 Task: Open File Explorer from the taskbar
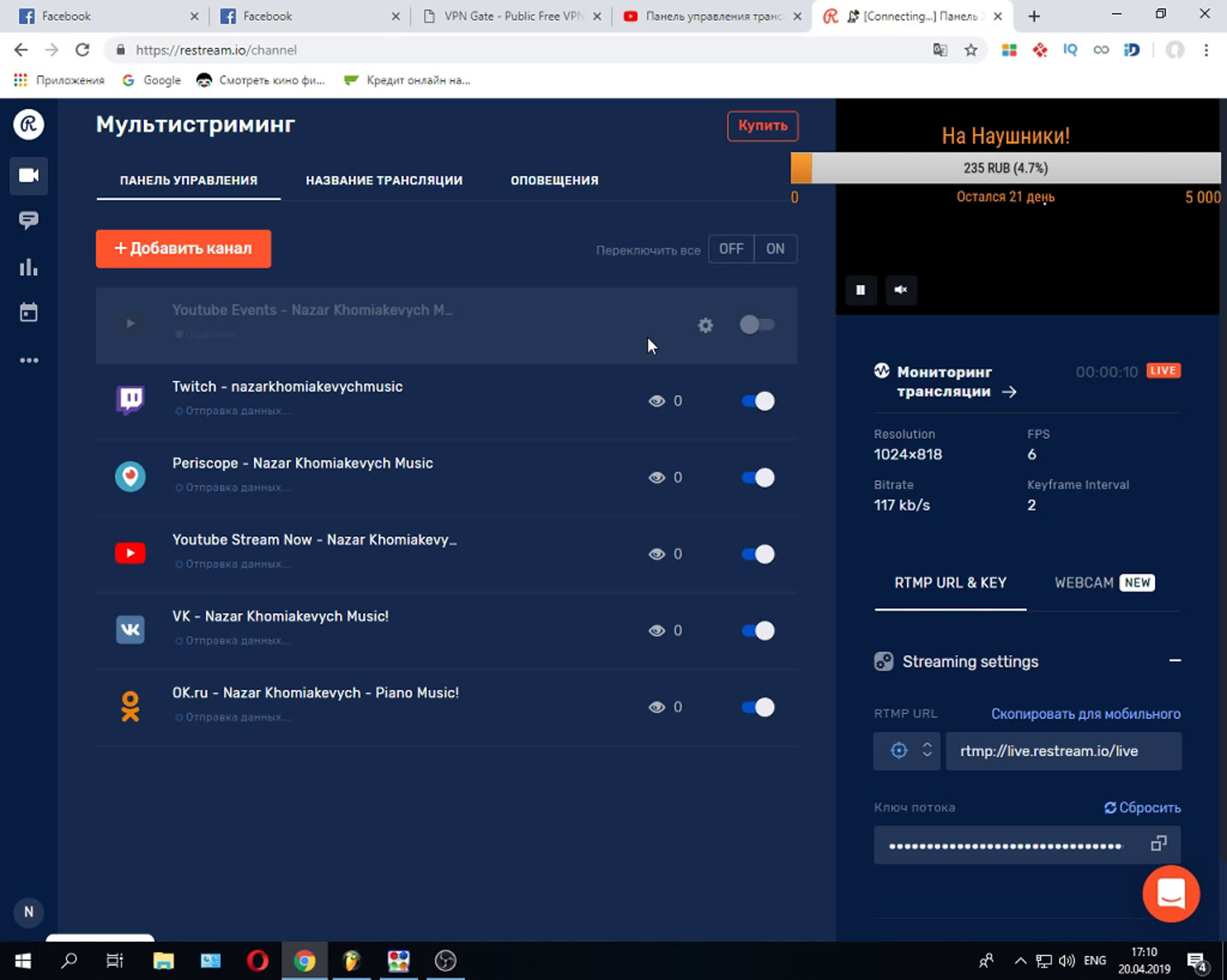pos(163,961)
